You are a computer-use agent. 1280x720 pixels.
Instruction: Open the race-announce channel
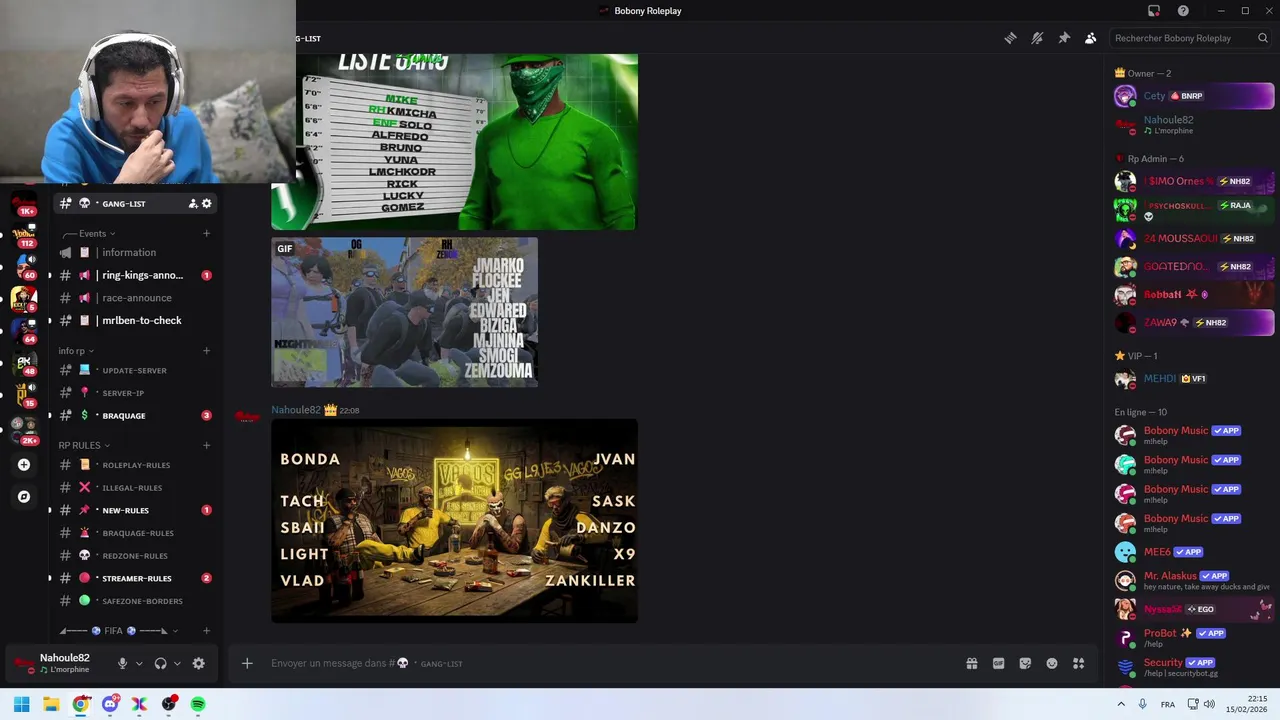135,298
